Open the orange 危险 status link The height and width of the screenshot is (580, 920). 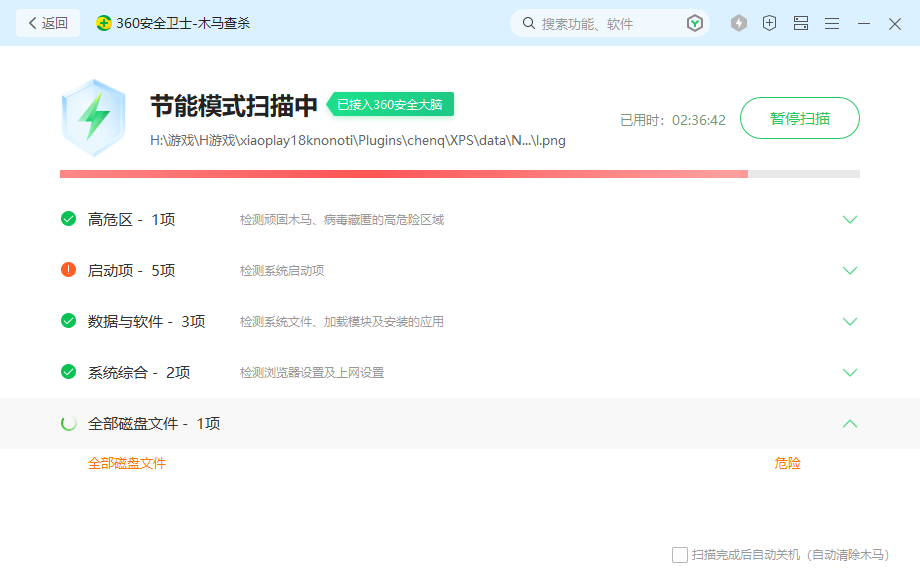click(x=787, y=463)
